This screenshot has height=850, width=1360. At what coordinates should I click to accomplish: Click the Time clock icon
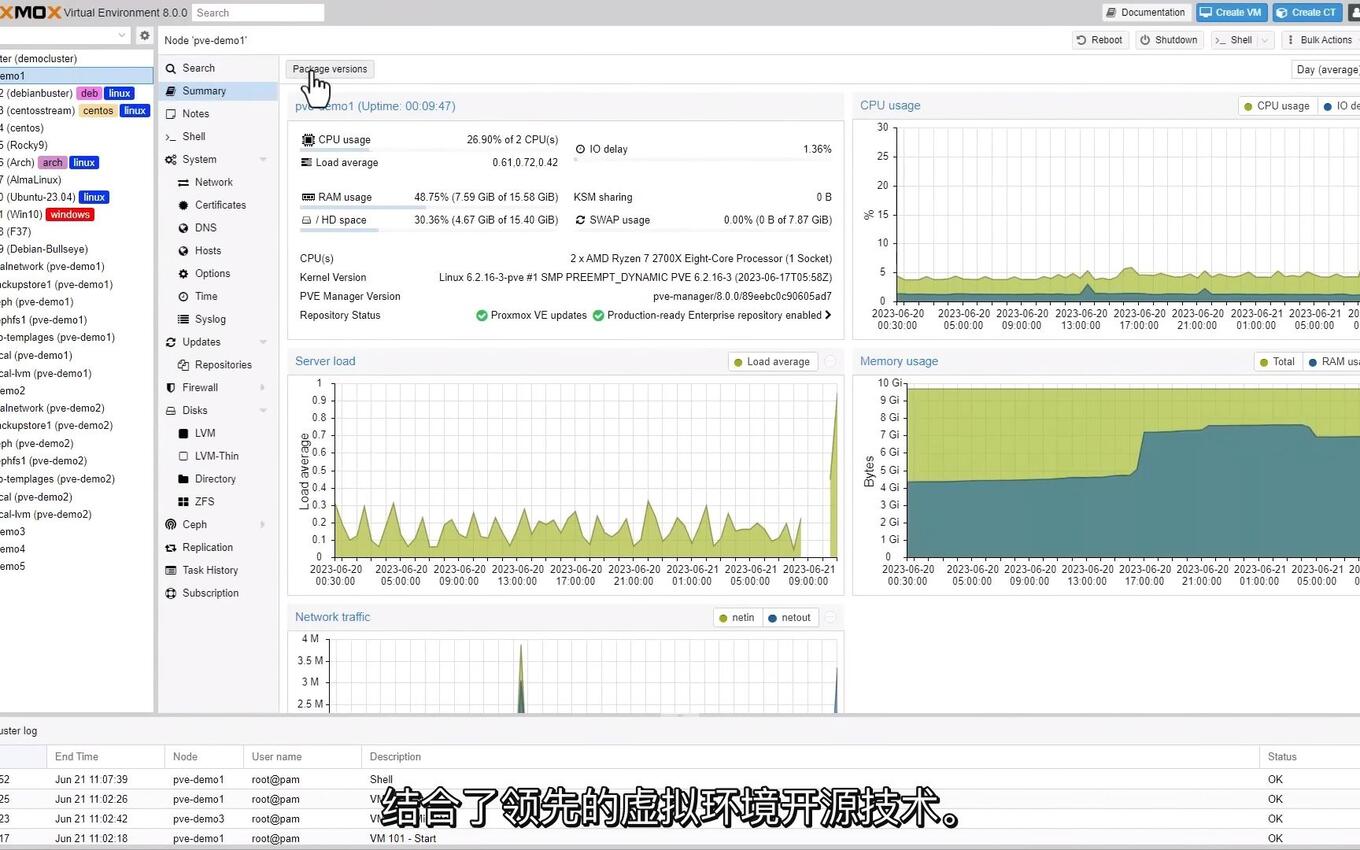(184, 297)
